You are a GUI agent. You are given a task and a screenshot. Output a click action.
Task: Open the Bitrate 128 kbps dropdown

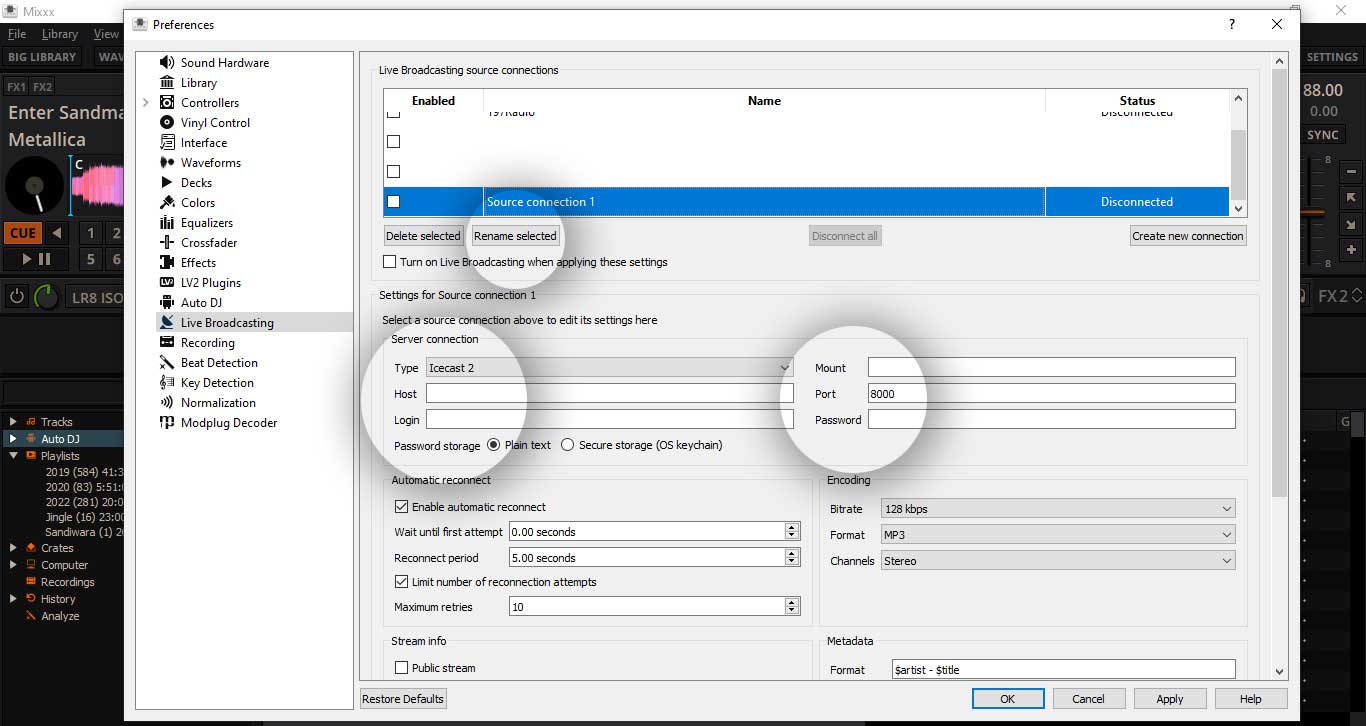(x=1058, y=509)
